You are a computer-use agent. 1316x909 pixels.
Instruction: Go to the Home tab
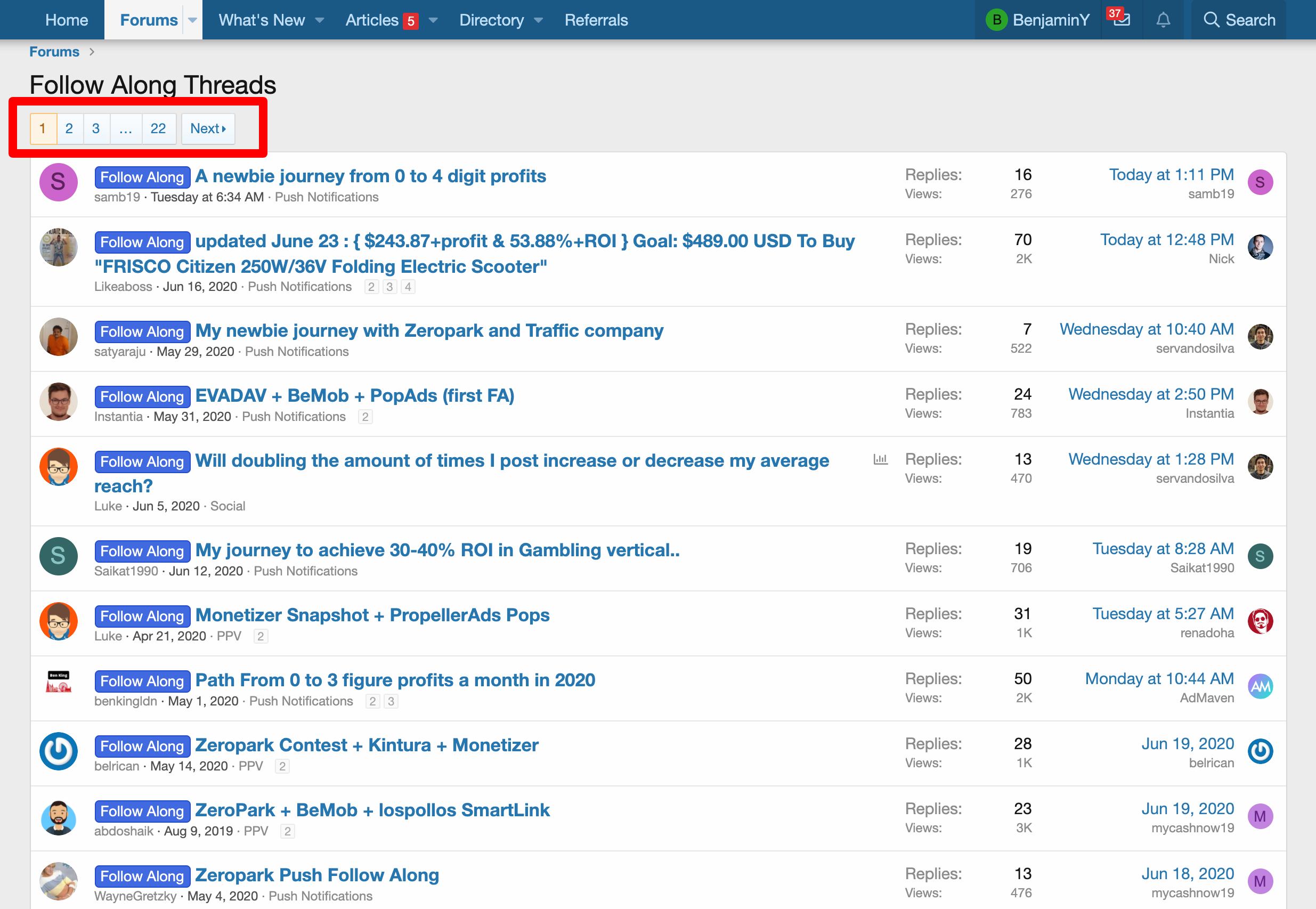pos(67,20)
